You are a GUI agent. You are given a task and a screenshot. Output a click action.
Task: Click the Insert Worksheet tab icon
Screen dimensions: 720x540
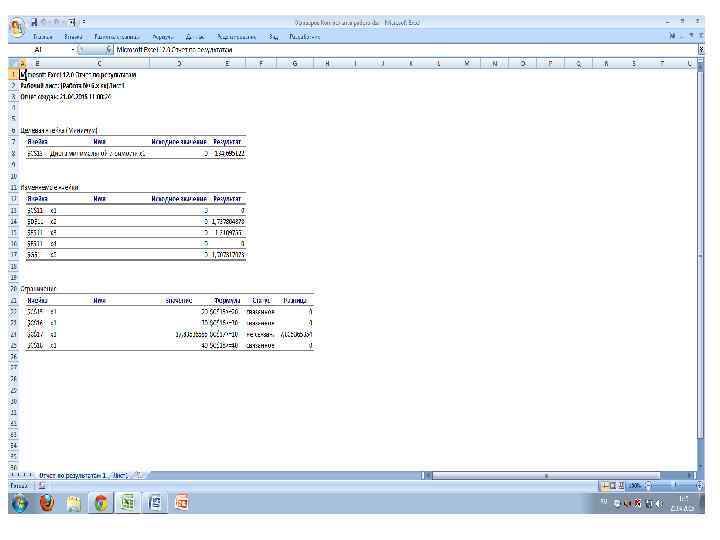139,475
